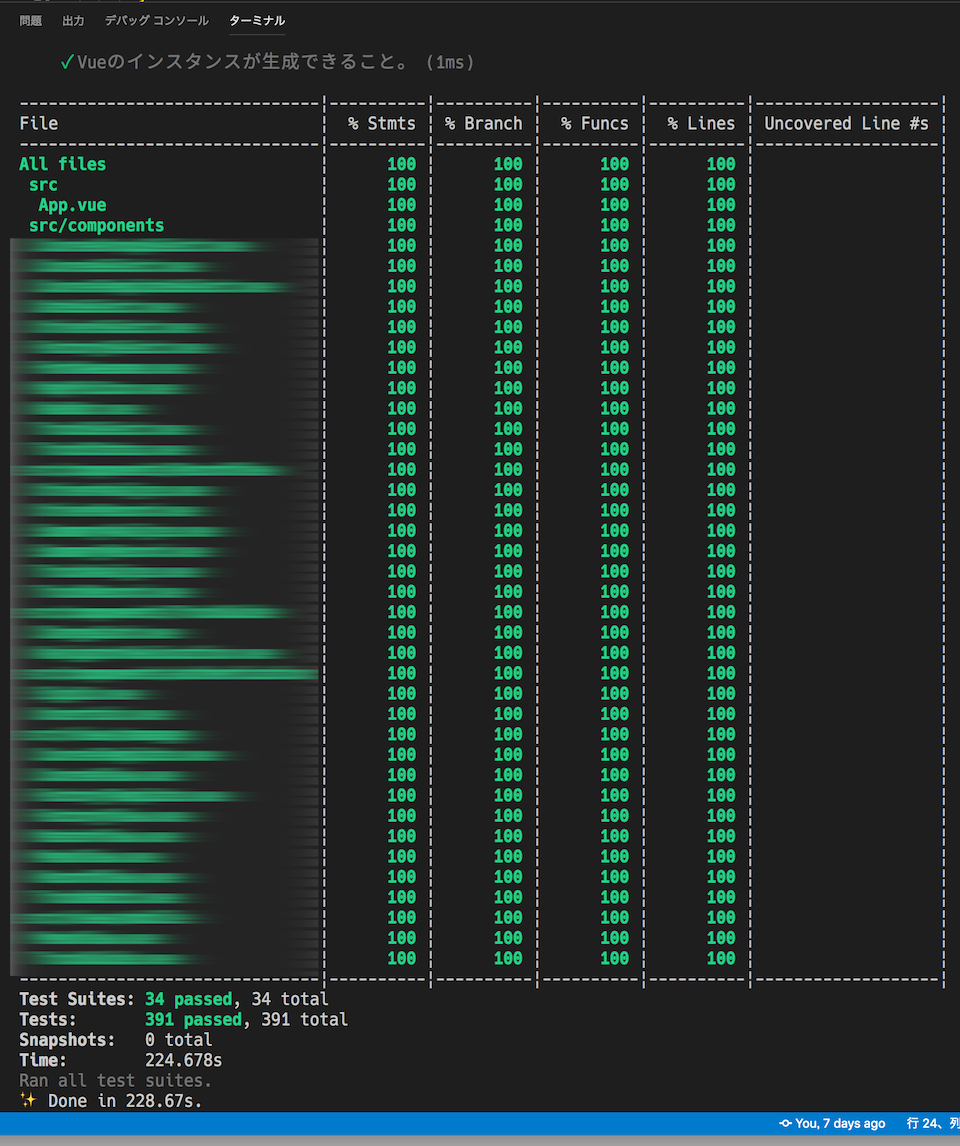Image resolution: width=960 pixels, height=1146 pixels.
Task: Click the "% Branch" column header
Action: 484,124
